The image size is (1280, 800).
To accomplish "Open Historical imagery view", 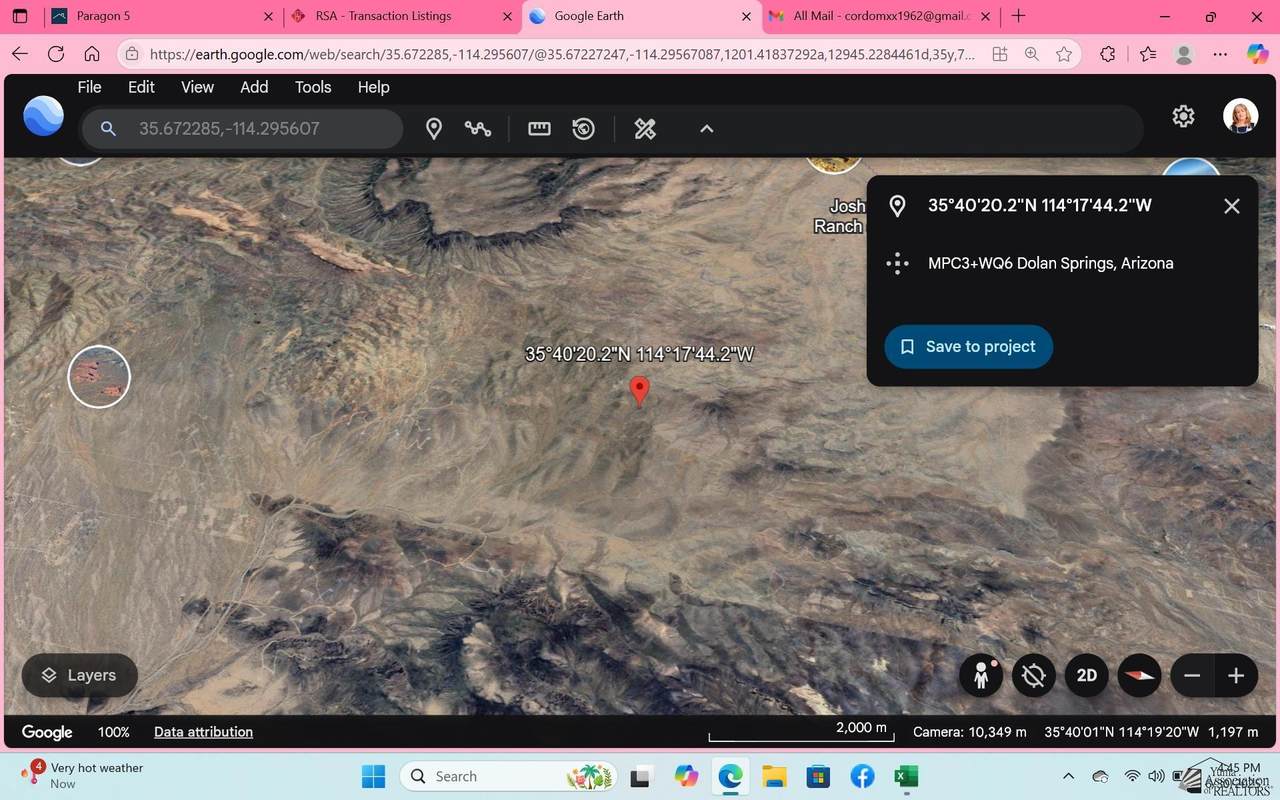I will tap(583, 128).
